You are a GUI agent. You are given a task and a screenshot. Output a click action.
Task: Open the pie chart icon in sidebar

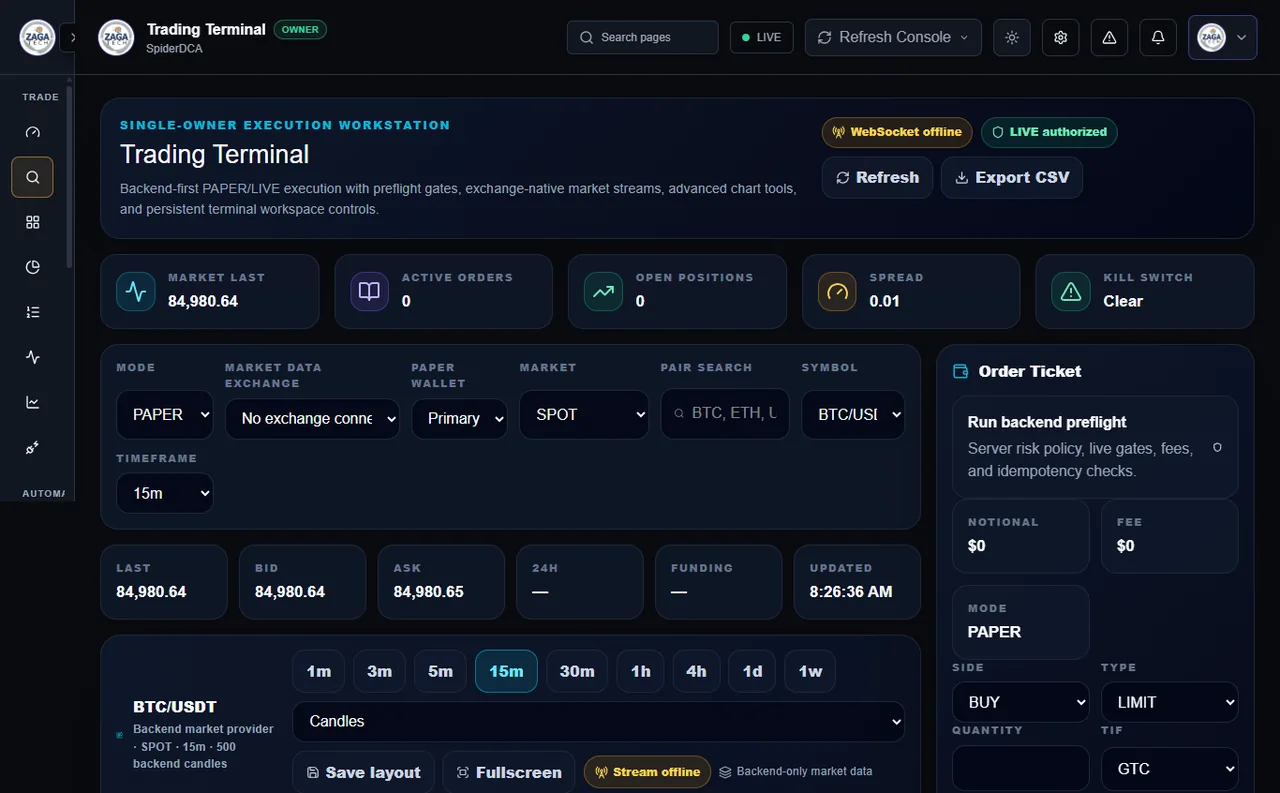[x=33, y=267]
